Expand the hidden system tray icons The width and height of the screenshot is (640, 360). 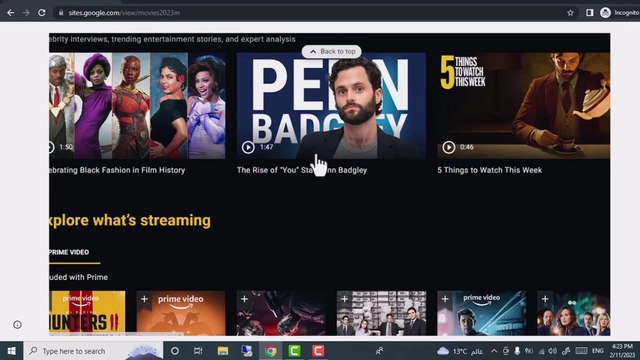tap(494, 351)
